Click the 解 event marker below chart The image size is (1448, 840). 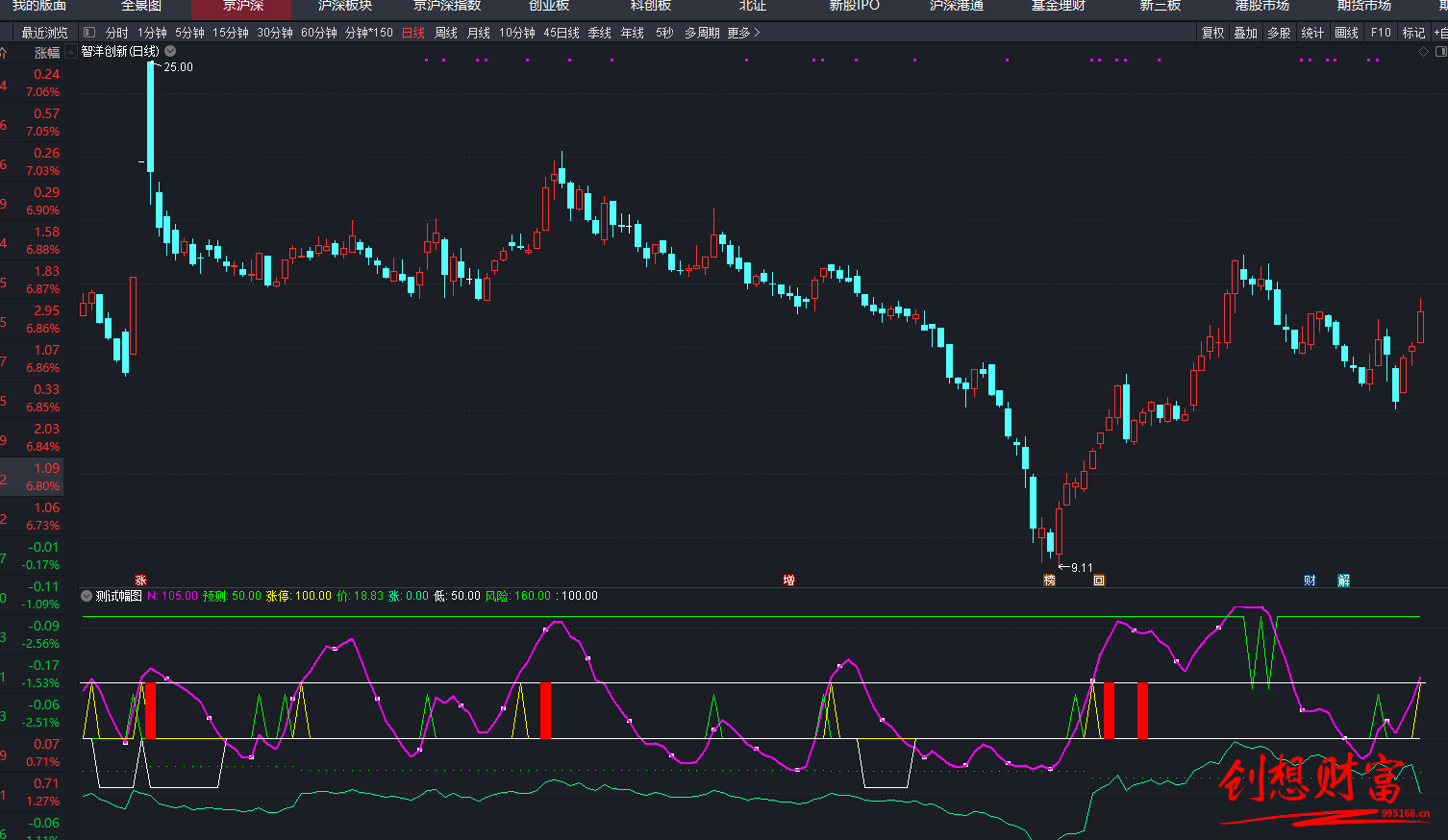click(1344, 581)
